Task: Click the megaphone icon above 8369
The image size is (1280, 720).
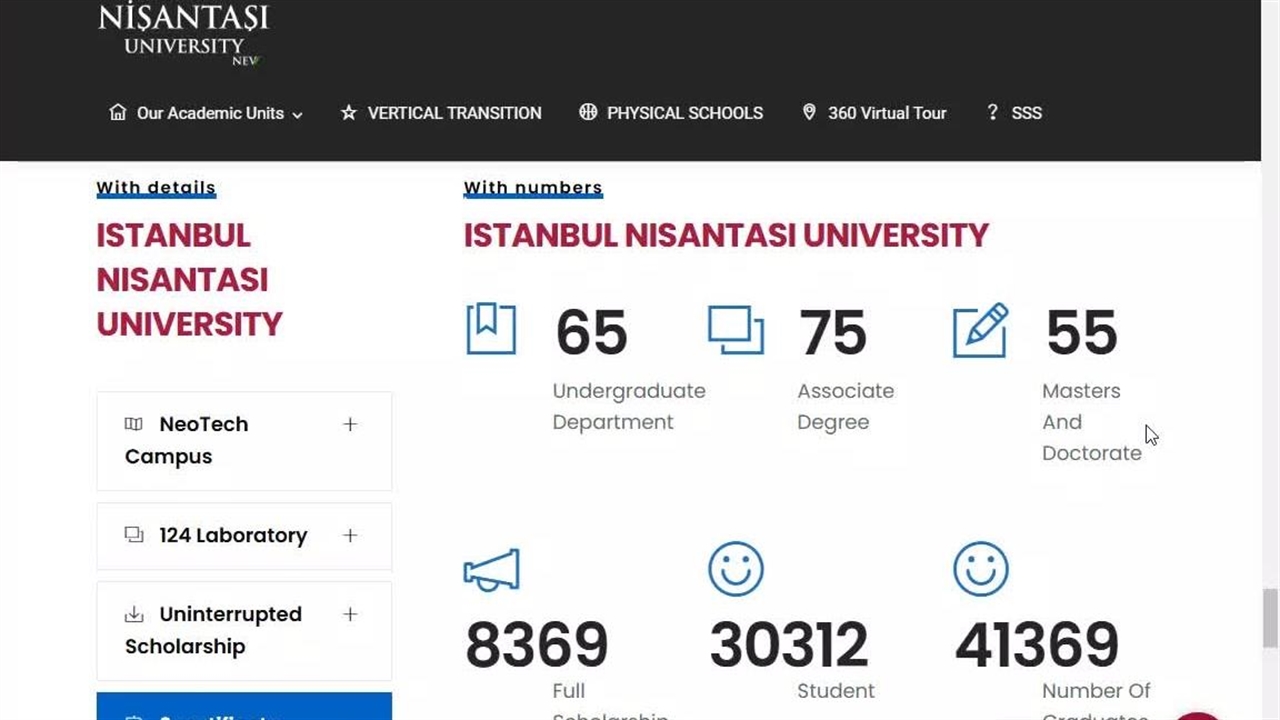Action: pyautogui.click(x=492, y=570)
